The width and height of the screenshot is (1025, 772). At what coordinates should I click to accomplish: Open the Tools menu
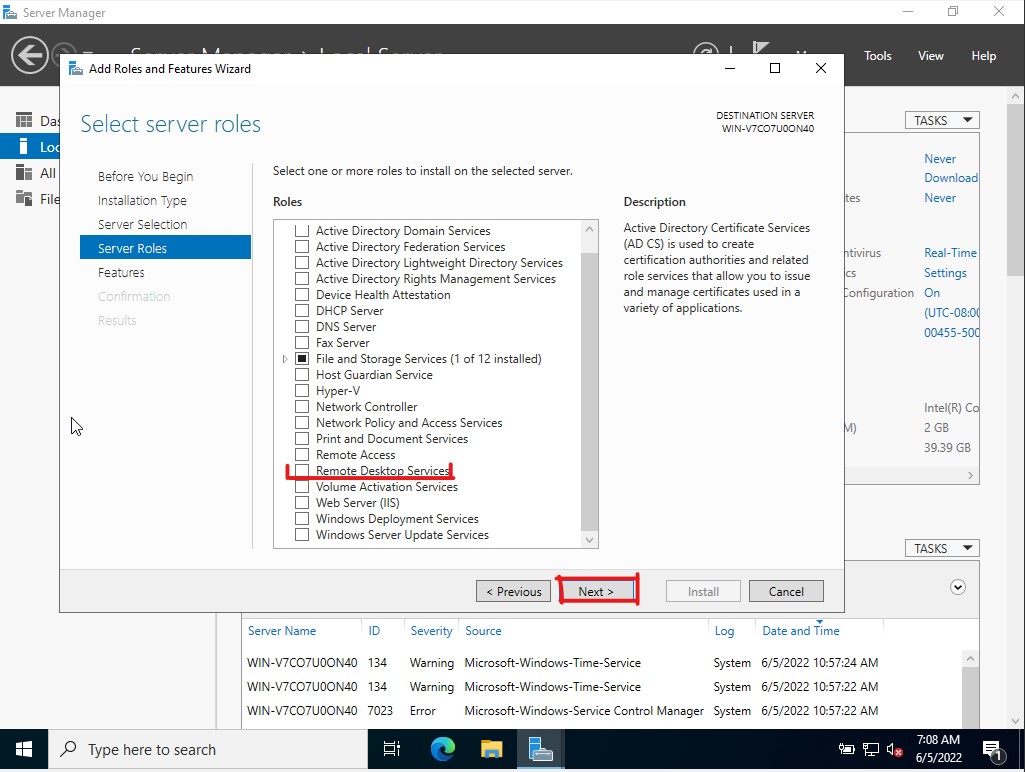(x=877, y=56)
